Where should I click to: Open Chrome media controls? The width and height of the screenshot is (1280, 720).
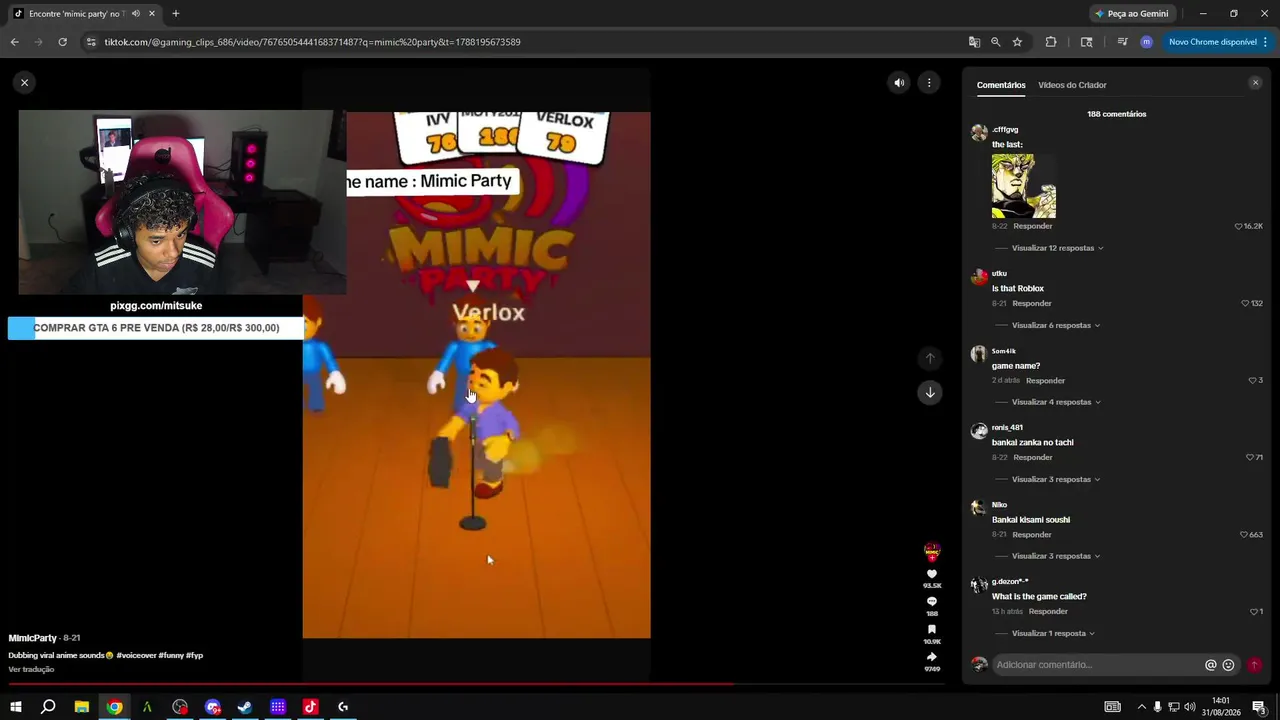click(1122, 42)
